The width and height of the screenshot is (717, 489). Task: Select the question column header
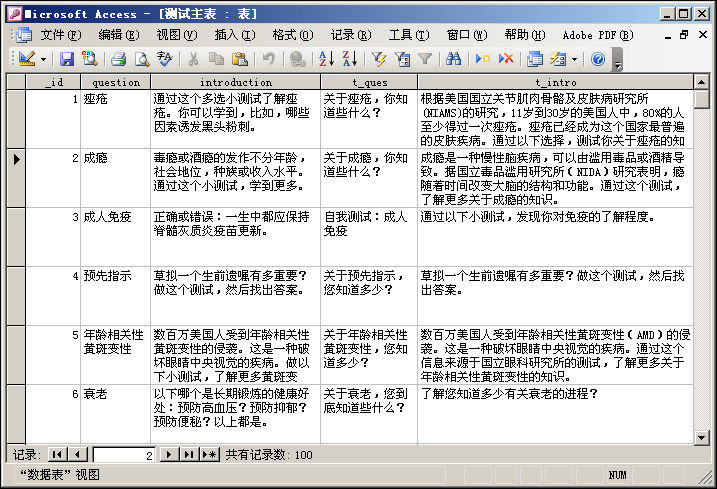click(116, 82)
